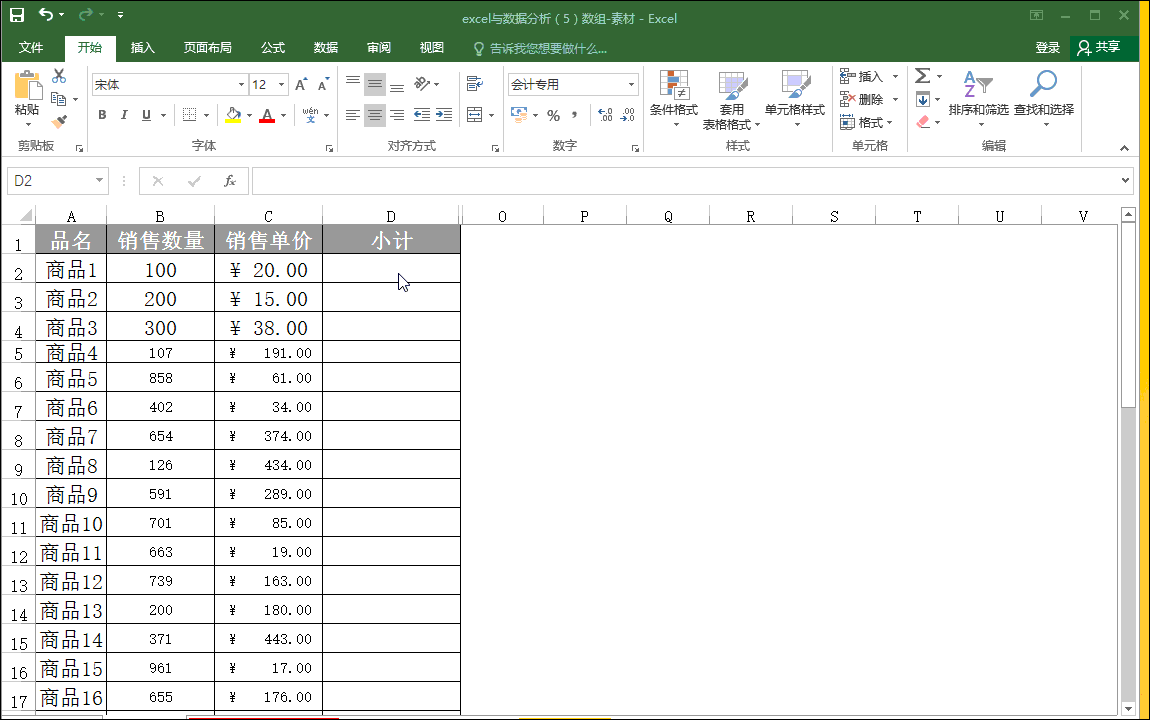Toggle Middle vertical alignment
Viewport: 1150px width, 720px height.
click(375, 84)
